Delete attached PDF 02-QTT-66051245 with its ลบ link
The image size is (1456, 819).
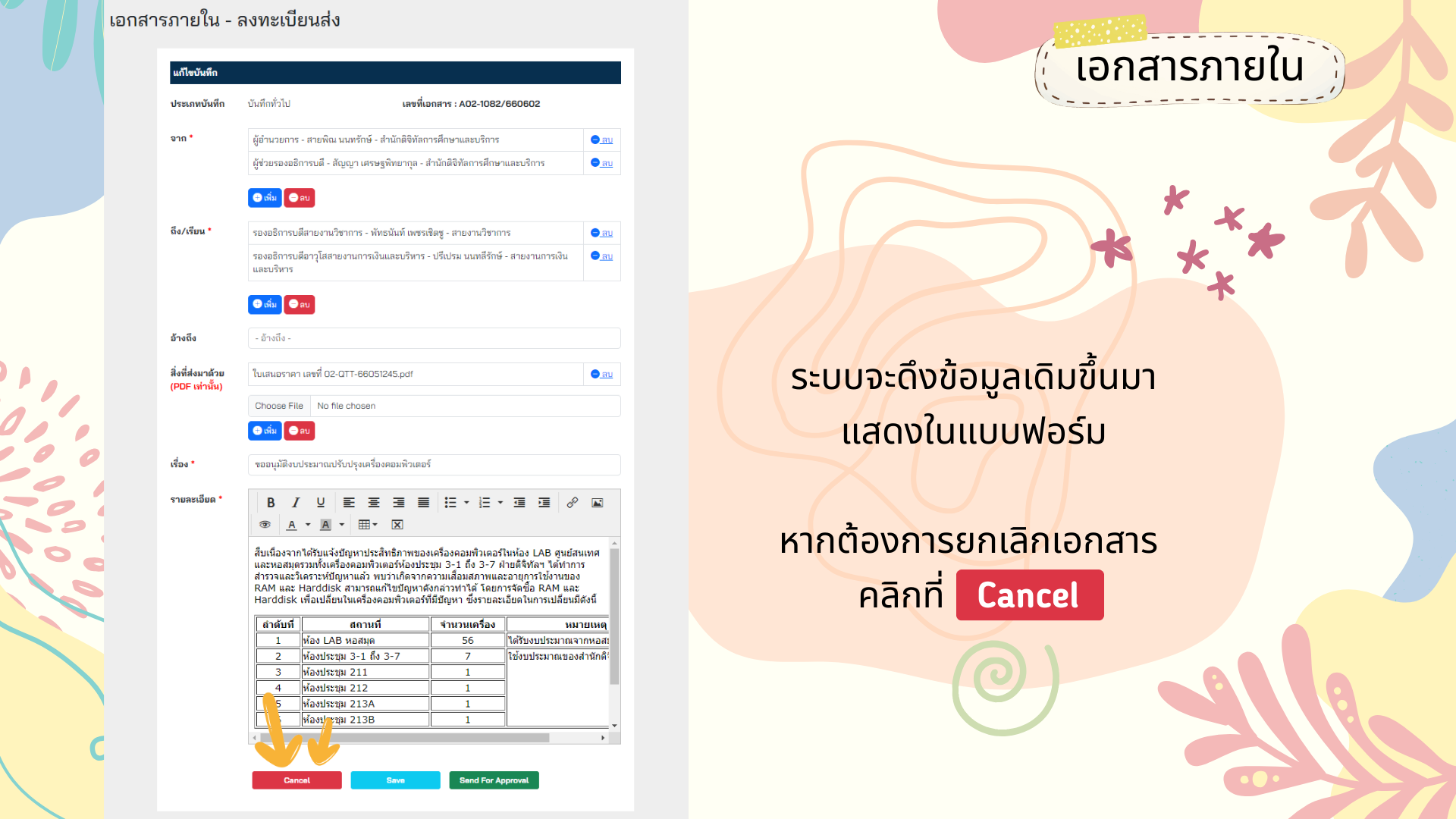click(x=602, y=374)
